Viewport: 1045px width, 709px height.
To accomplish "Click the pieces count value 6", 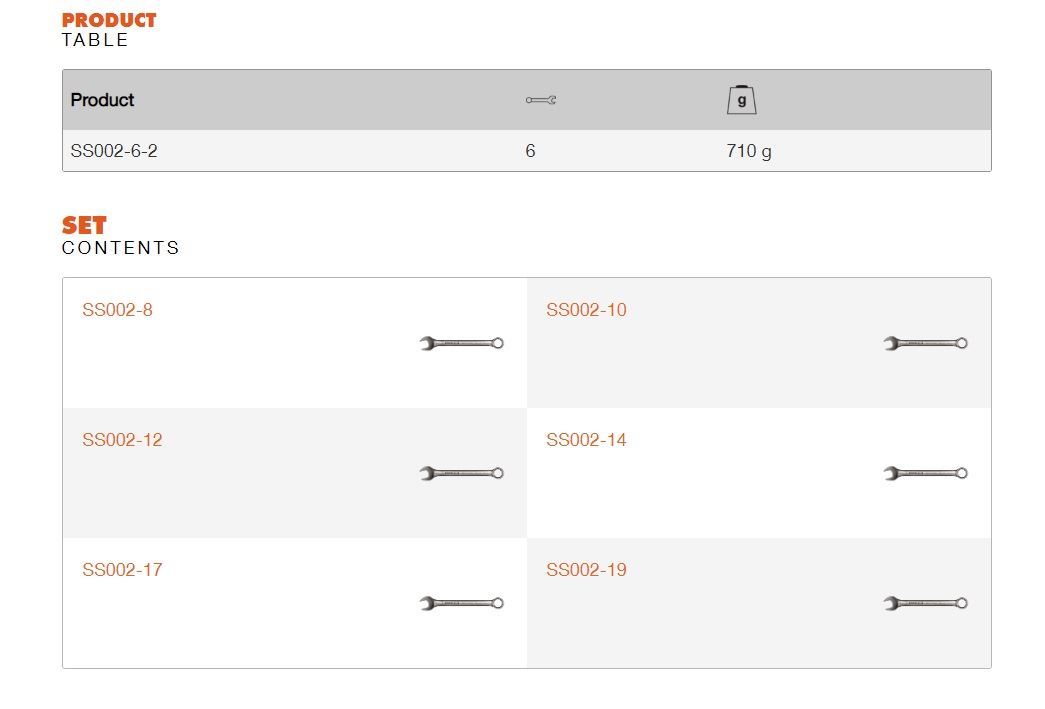I will [x=530, y=151].
